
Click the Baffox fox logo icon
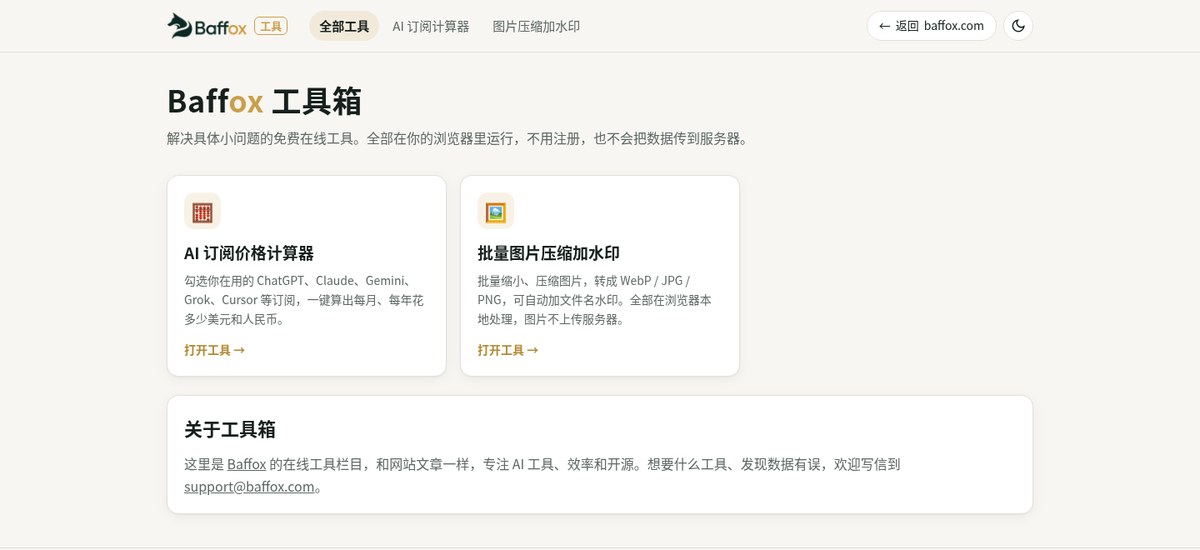(x=180, y=26)
